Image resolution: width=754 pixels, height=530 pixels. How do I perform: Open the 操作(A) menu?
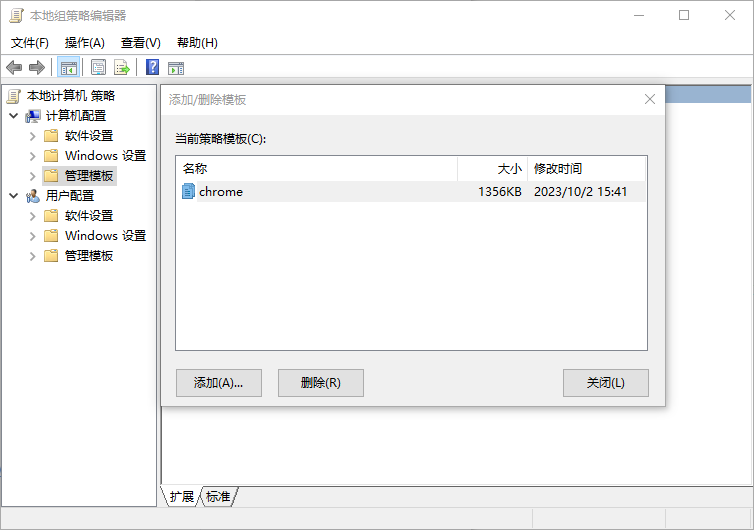click(x=84, y=43)
